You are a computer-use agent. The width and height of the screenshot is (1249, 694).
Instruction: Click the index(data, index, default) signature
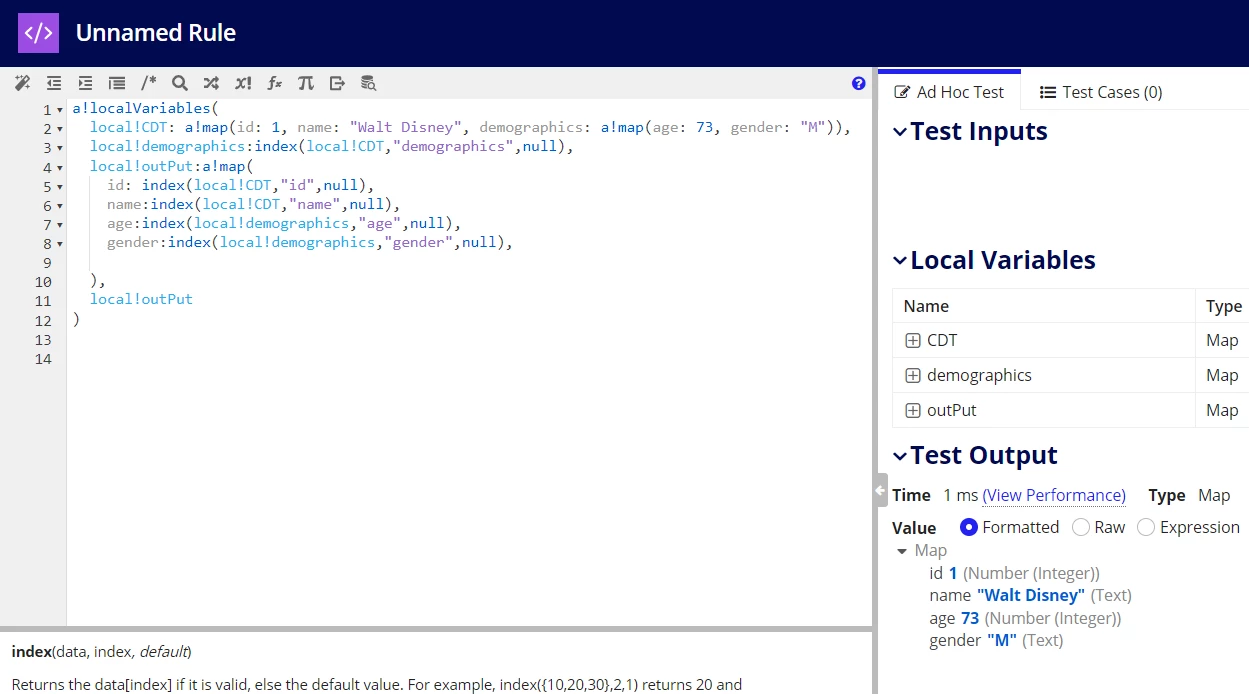coord(101,652)
